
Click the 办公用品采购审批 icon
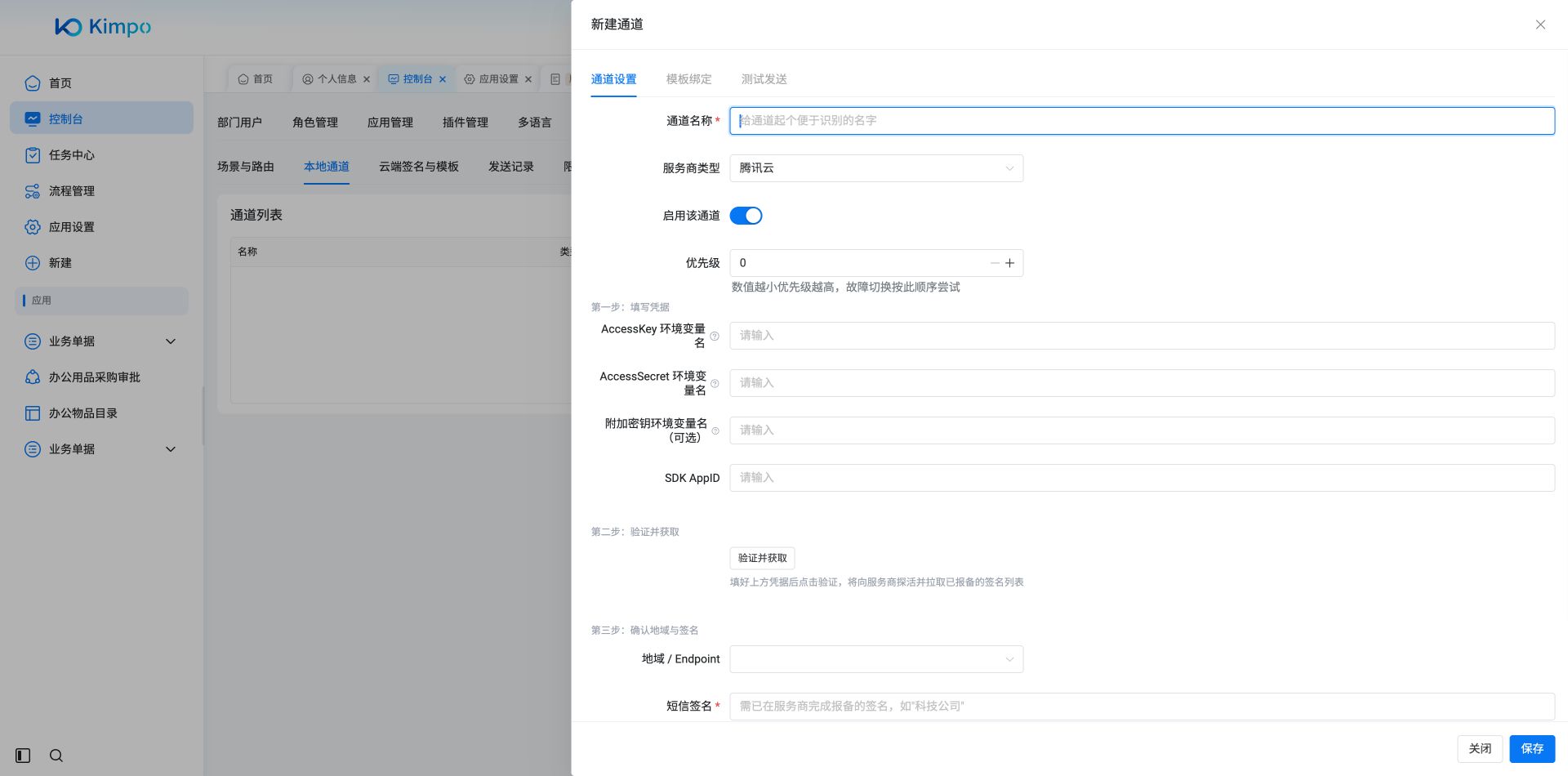tap(33, 377)
